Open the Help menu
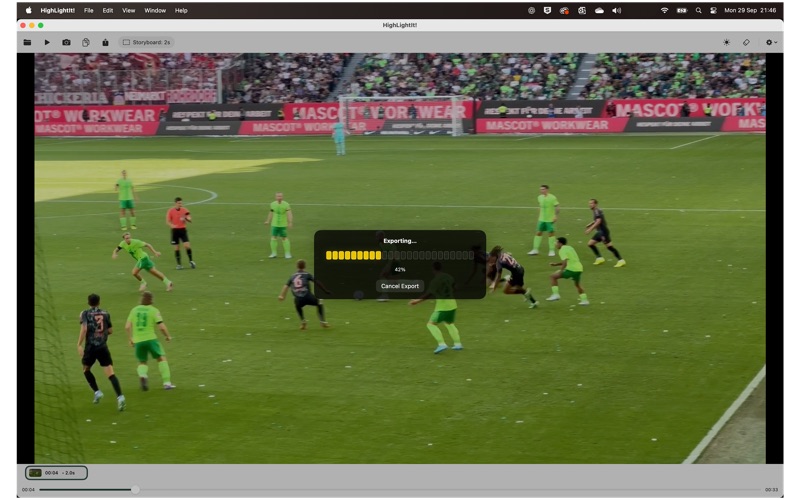This screenshot has height=500, width=800. (x=181, y=10)
